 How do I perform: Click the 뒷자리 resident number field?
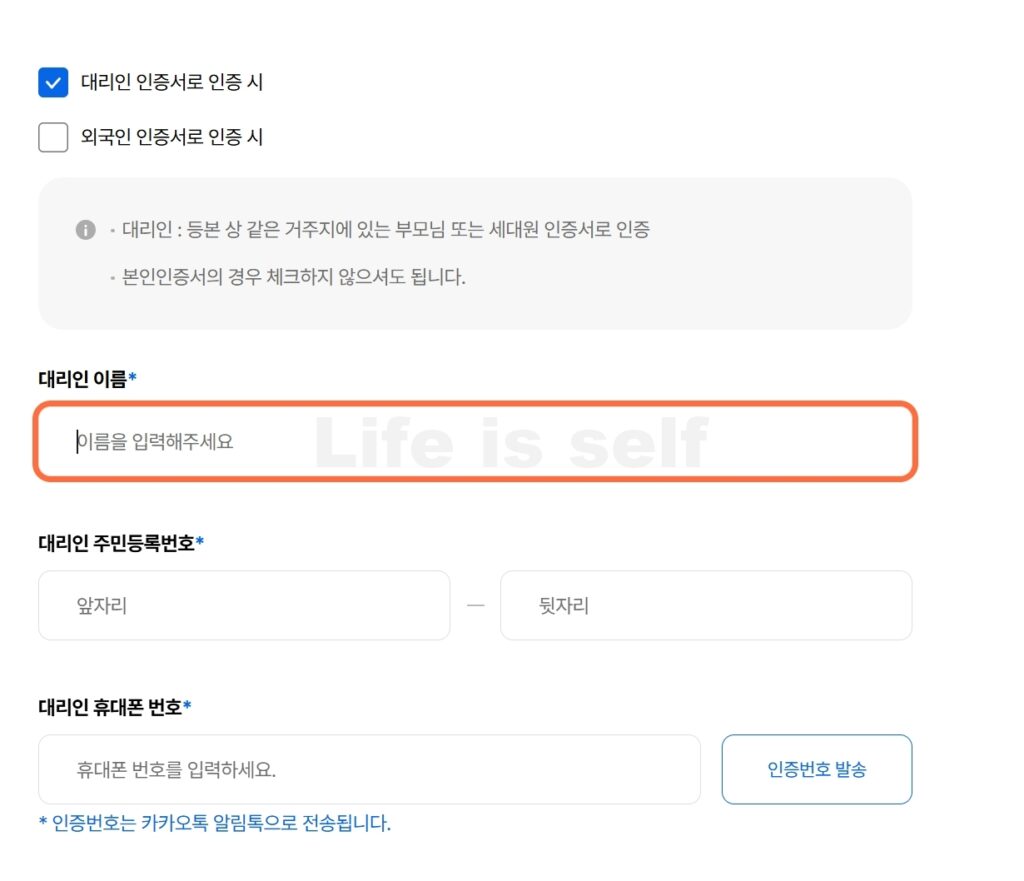[x=706, y=605]
